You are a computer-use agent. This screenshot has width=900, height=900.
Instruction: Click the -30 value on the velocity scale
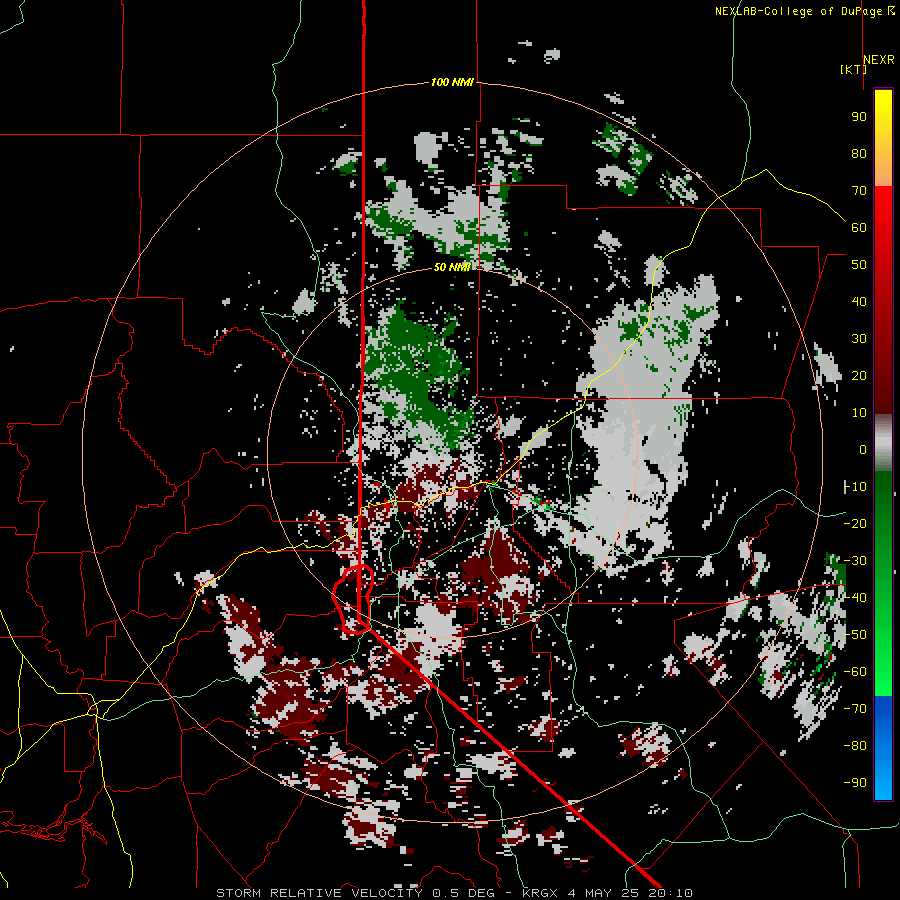click(x=855, y=561)
